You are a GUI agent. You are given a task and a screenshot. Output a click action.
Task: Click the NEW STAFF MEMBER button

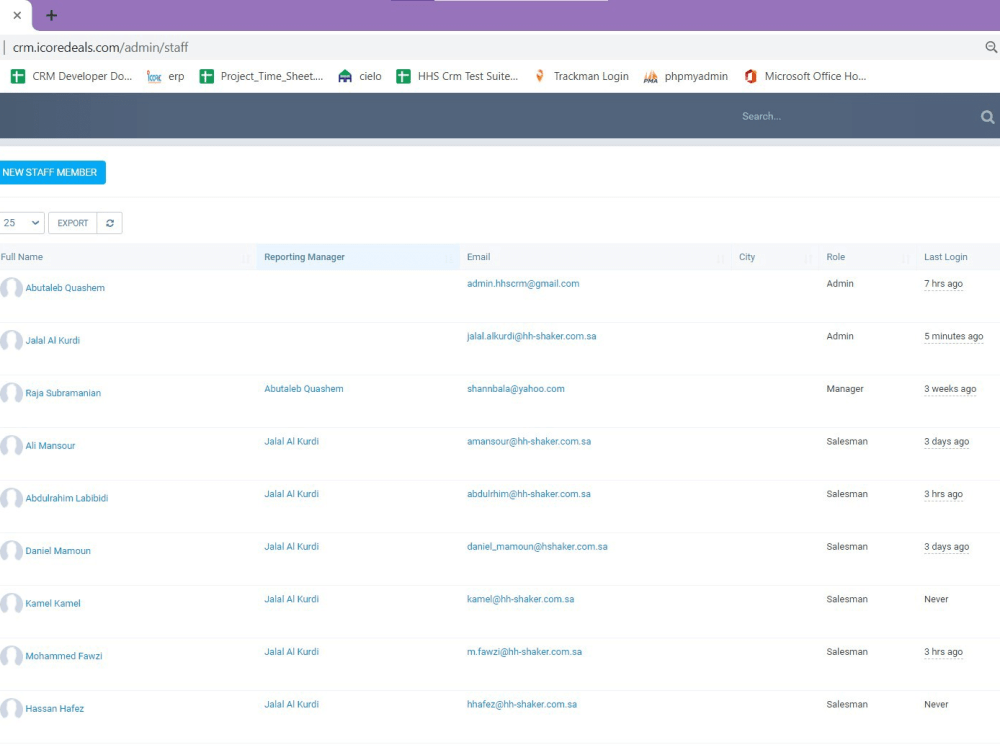pyautogui.click(x=52, y=172)
